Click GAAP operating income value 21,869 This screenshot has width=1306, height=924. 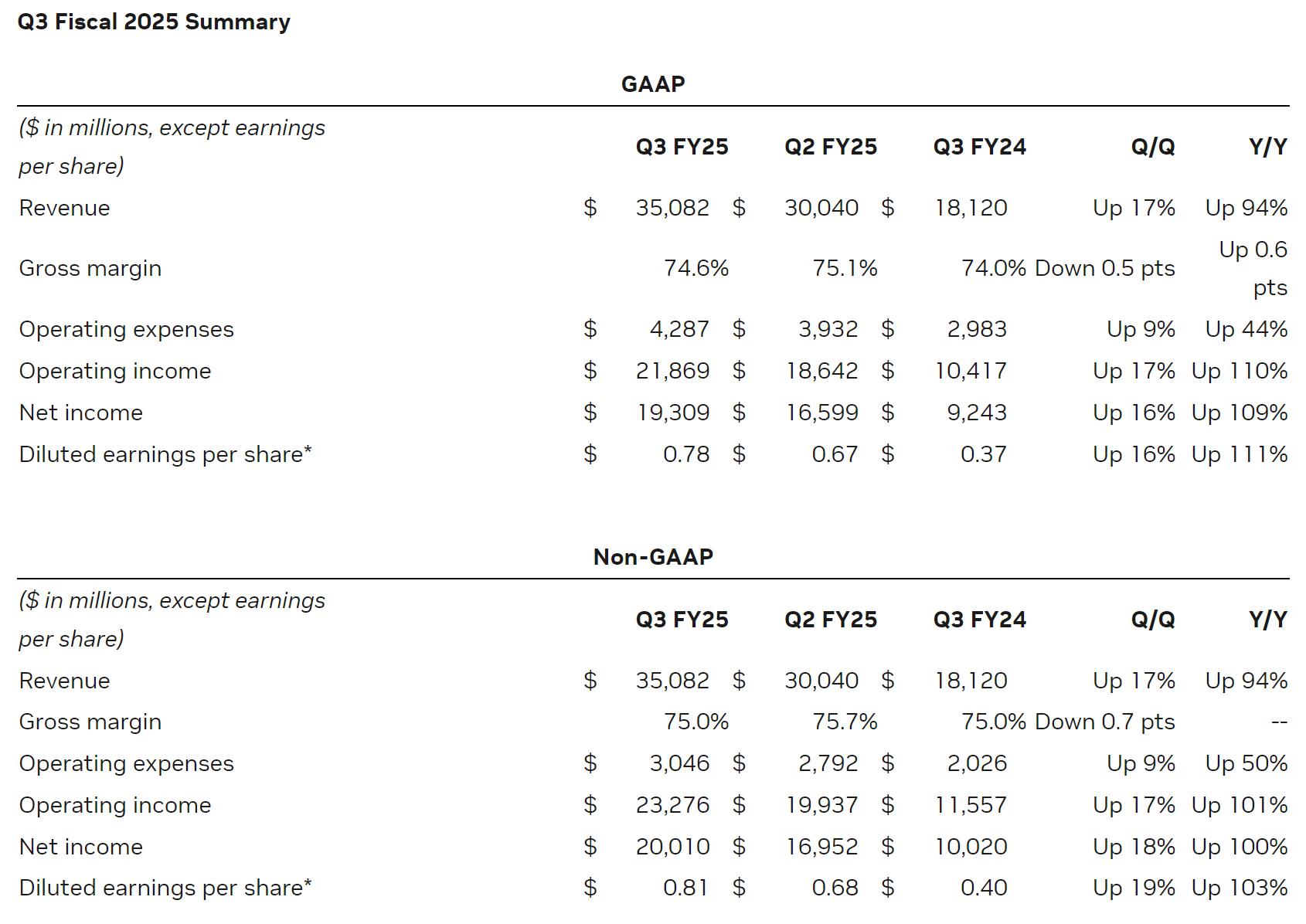pos(672,371)
